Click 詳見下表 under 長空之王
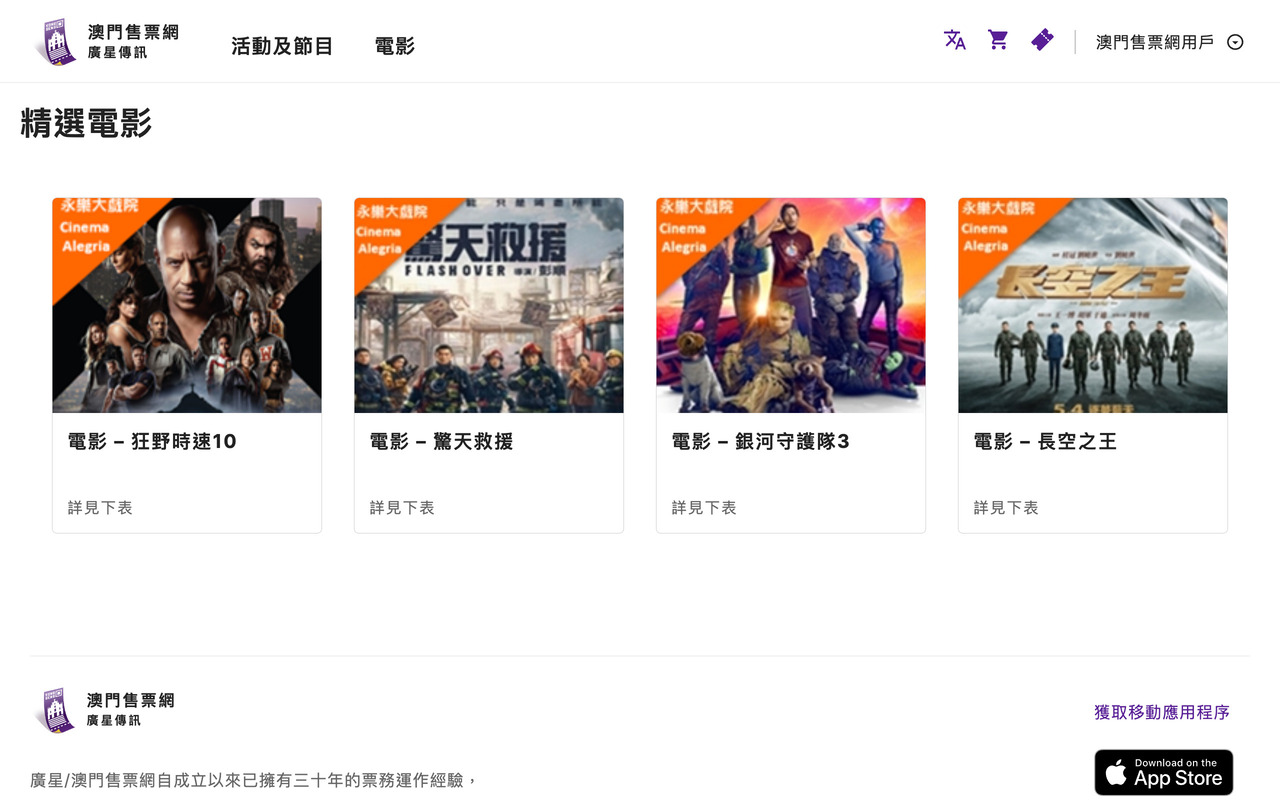 pyautogui.click(x=1006, y=508)
